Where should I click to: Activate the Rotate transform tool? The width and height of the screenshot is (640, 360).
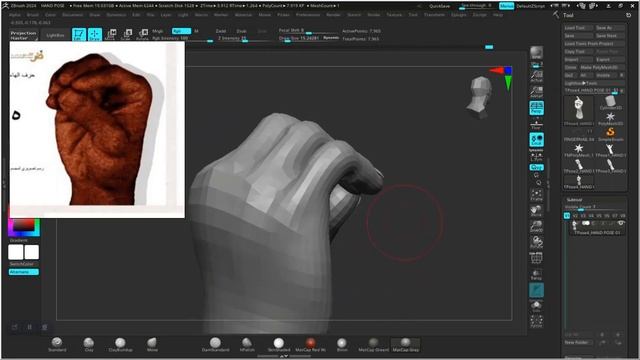coord(142,34)
